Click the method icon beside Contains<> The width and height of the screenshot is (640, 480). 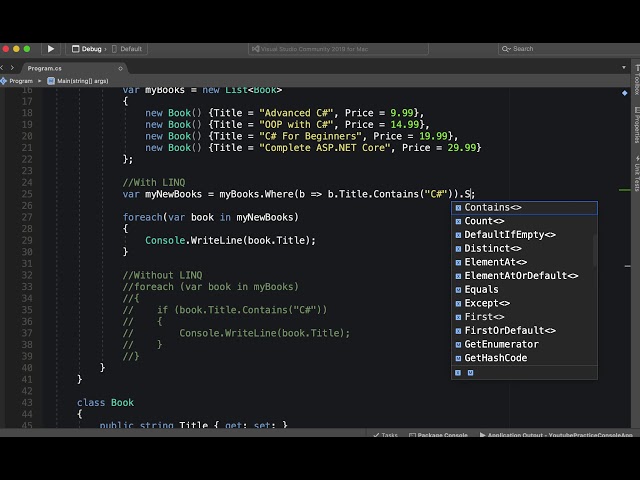(x=458, y=208)
